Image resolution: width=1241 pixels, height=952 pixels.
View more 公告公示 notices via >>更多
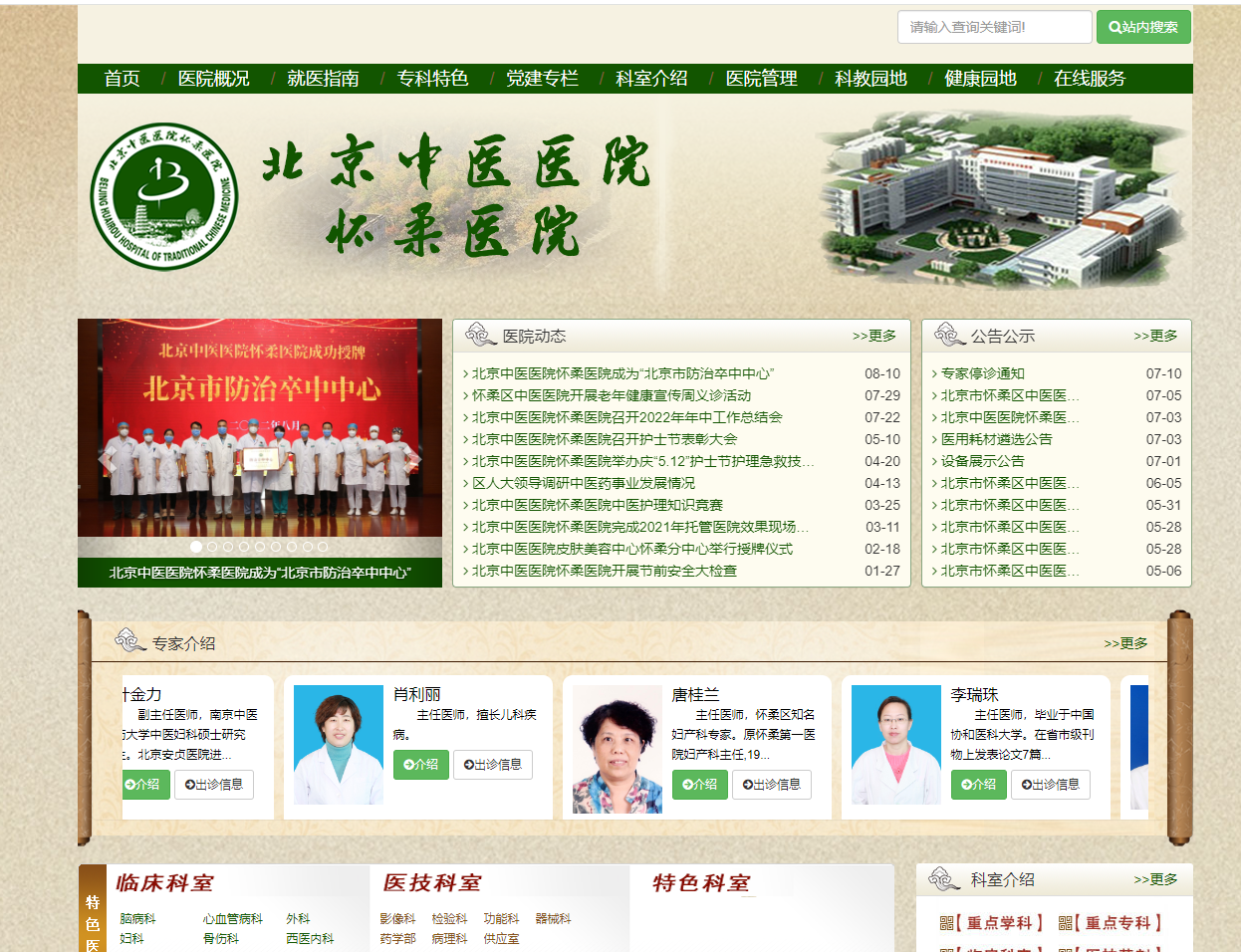pos(1155,336)
